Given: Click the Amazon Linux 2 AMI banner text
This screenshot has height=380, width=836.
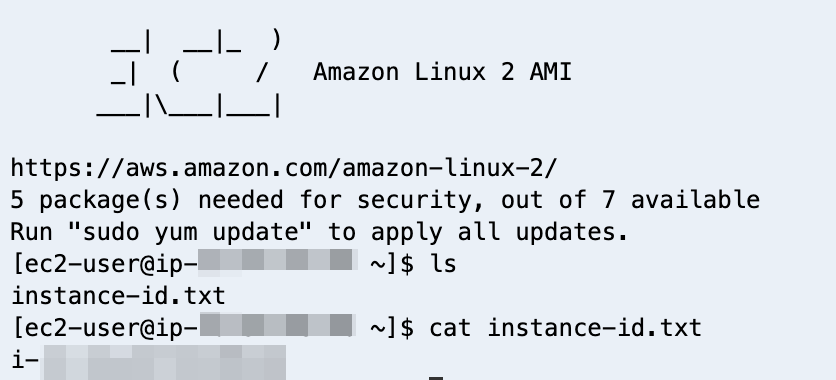Looking at the screenshot, I should point(442,72).
